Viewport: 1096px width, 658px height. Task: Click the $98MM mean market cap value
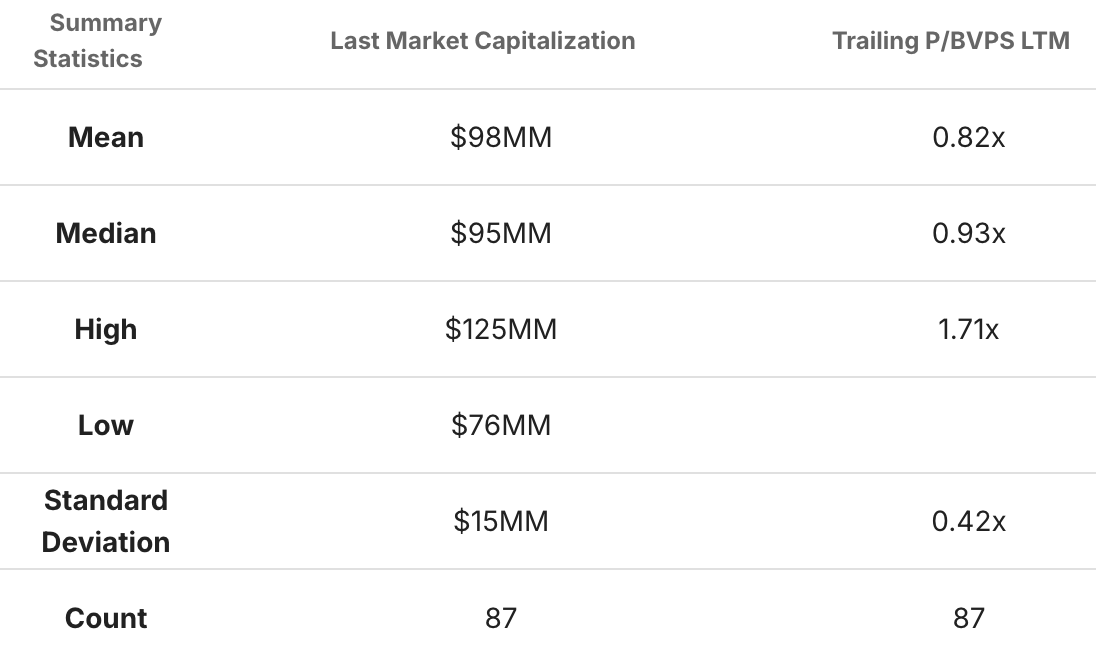501,137
